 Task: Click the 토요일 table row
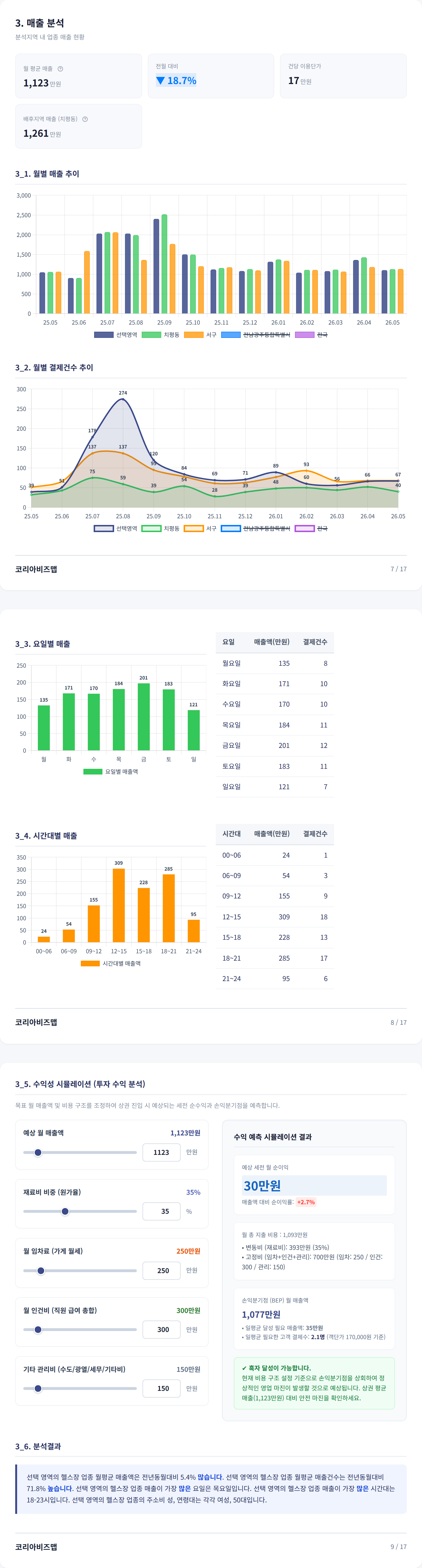point(275,766)
